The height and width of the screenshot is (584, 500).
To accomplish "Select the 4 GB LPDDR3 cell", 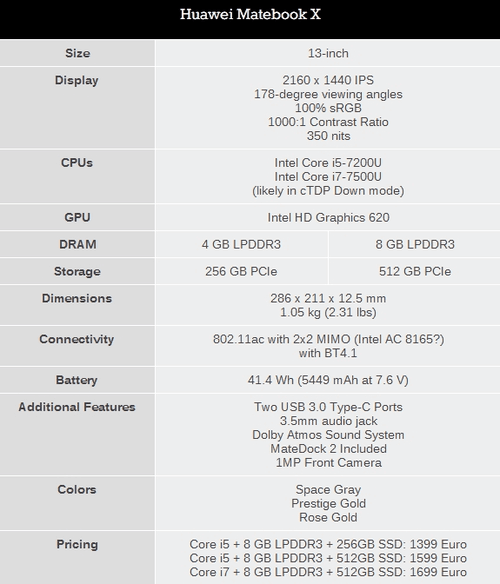I will point(241,244).
